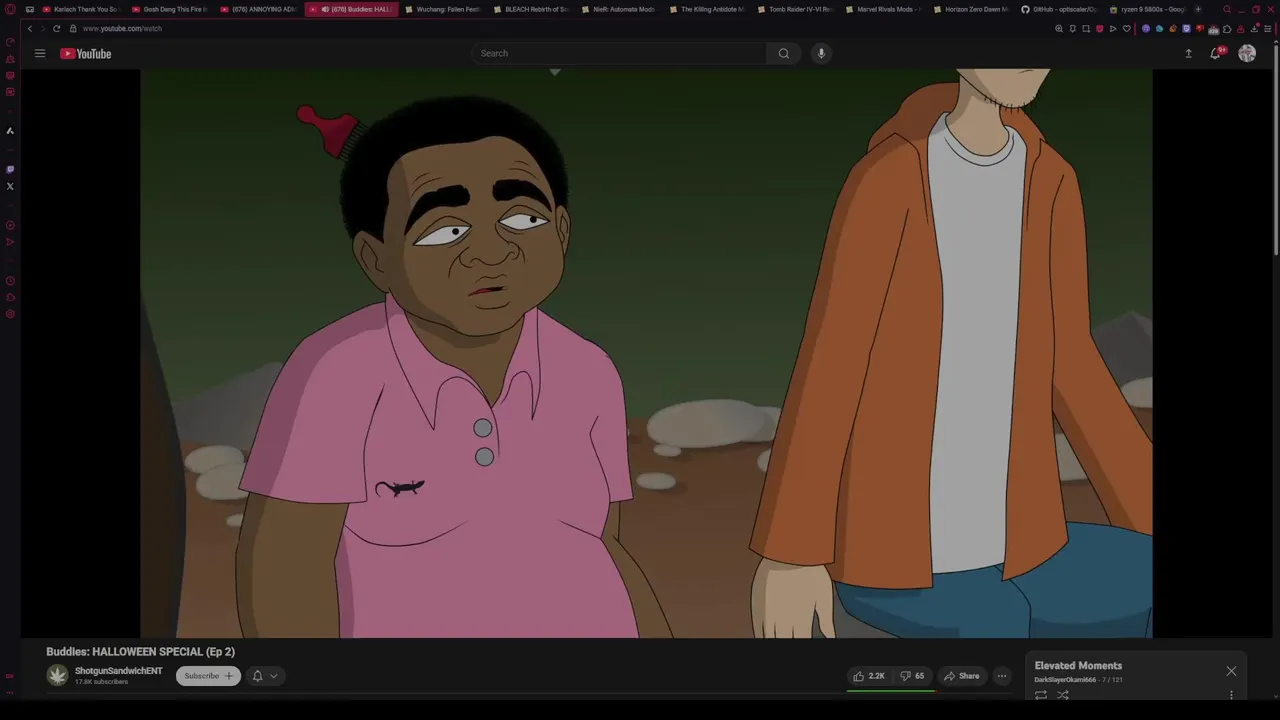Image resolution: width=1280 pixels, height=720 pixels.
Task: Open the Aria AI icon in Opera sidebar
Action: click(x=10, y=130)
